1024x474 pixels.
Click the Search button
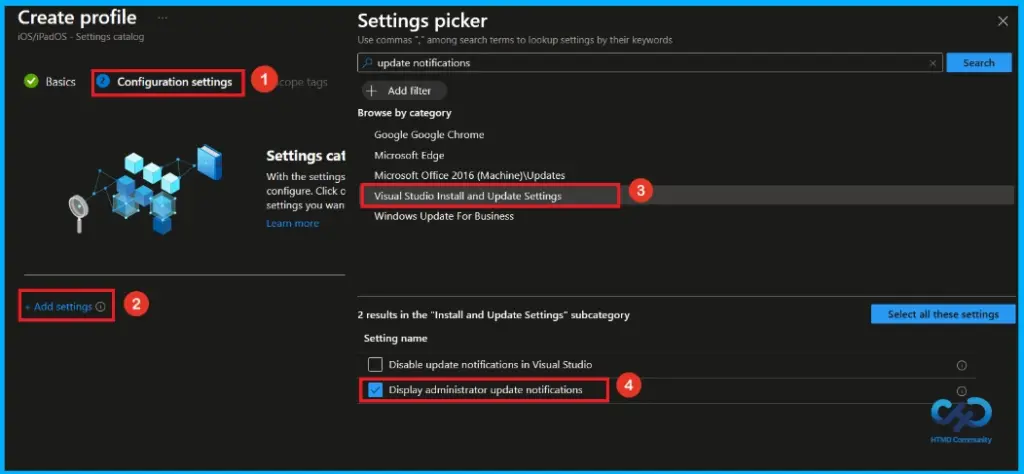click(x=978, y=63)
